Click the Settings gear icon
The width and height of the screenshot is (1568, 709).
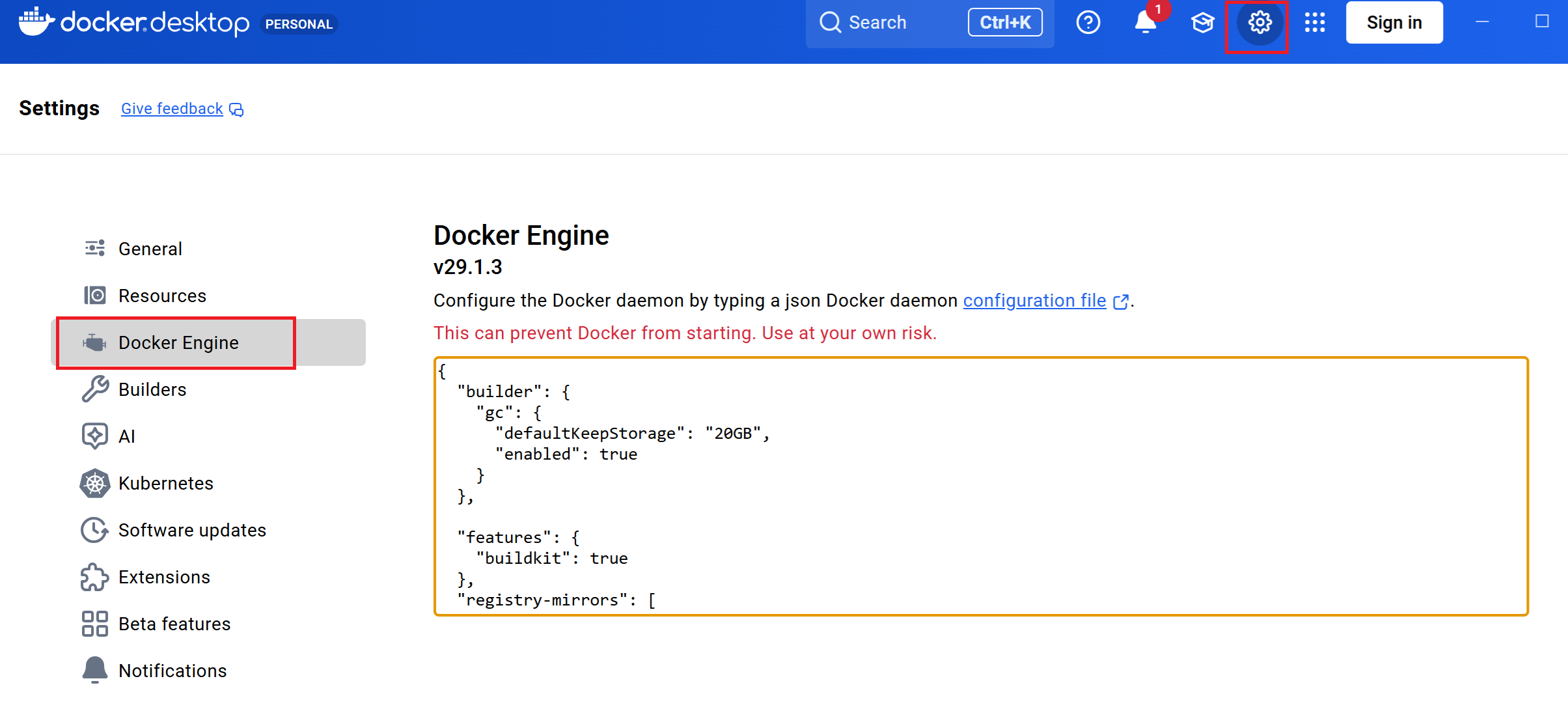pyautogui.click(x=1259, y=23)
